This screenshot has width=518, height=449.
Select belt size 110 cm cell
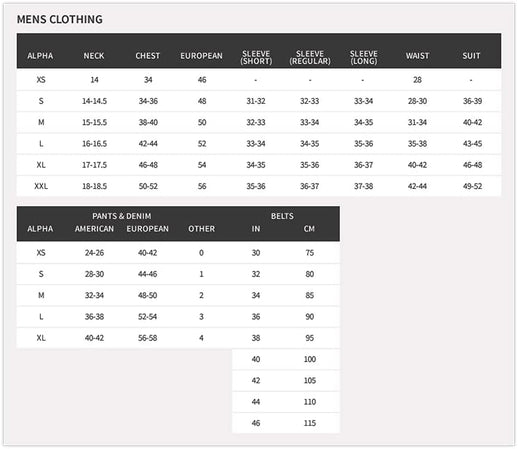click(310, 402)
